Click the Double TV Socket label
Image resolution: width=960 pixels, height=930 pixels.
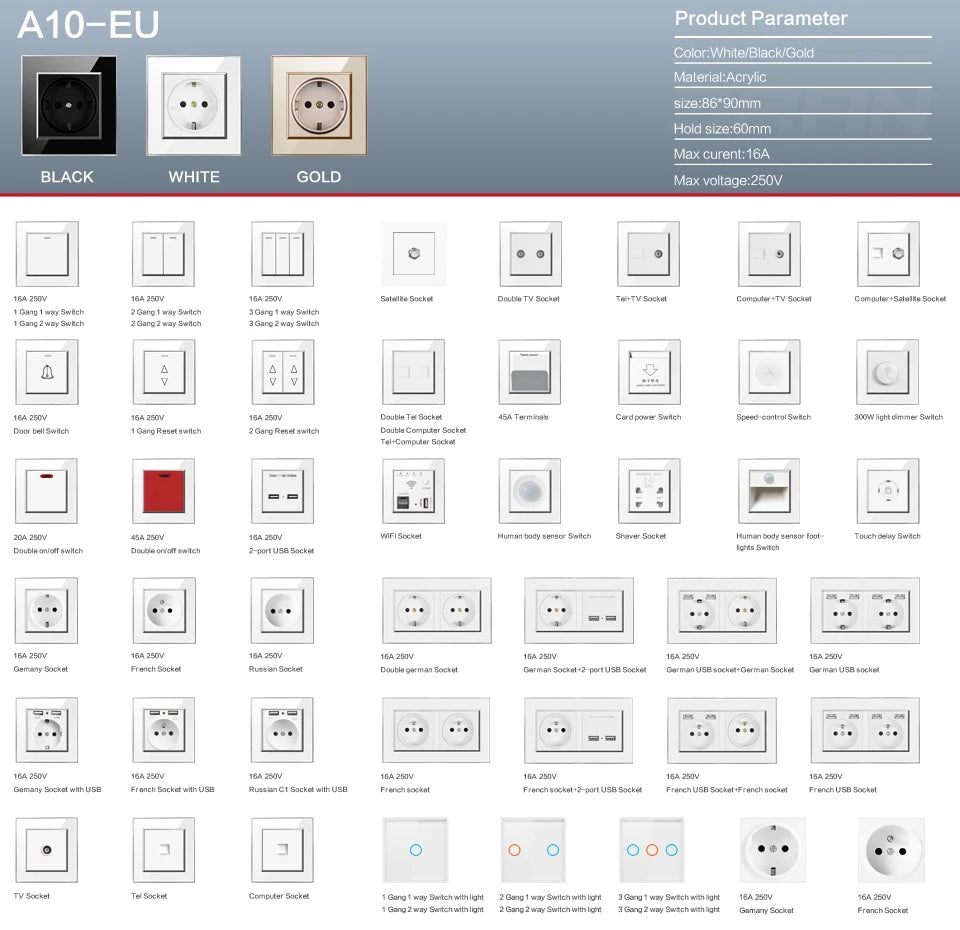(x=528, y=299)
